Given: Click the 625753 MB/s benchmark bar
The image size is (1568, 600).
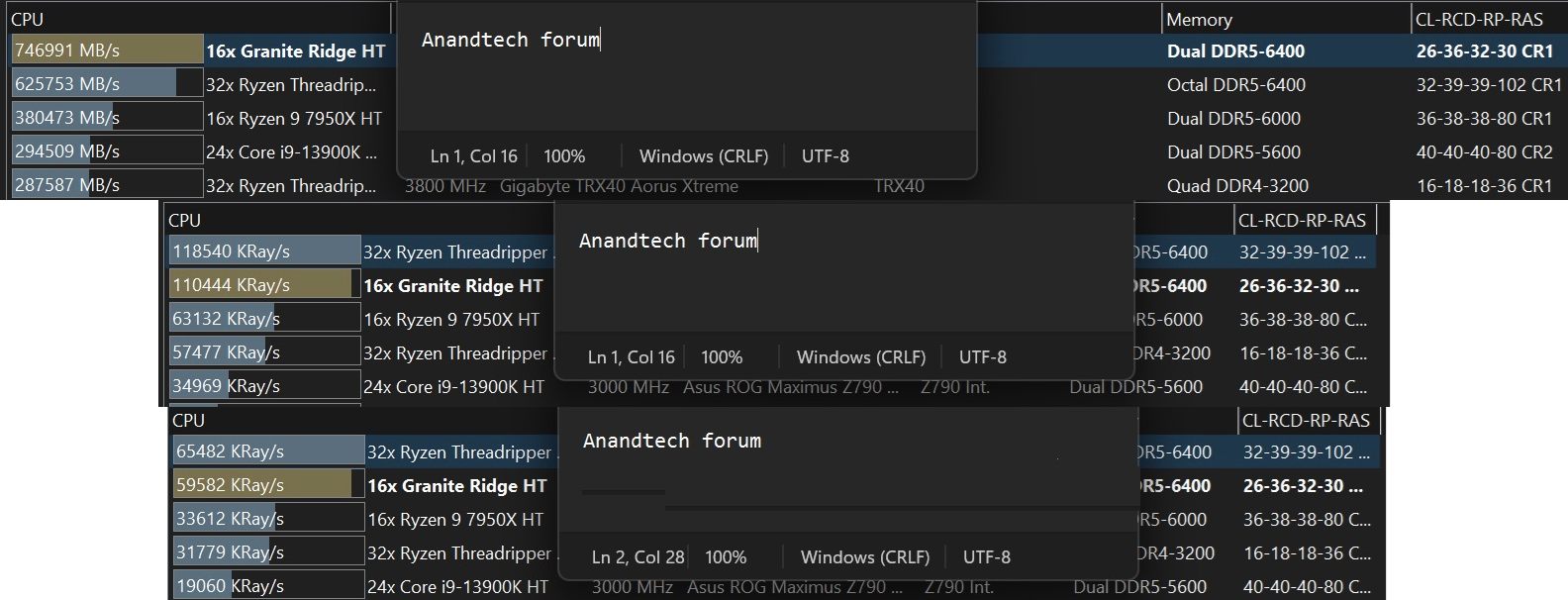Looking at the screenshot, I should click(x=107, y=84).
